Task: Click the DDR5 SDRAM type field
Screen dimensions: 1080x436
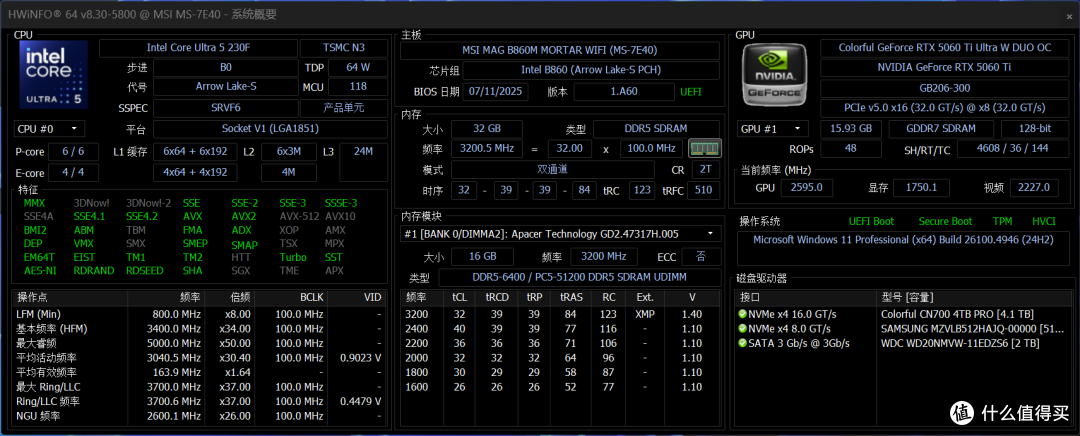Action: tap(656, 128)
